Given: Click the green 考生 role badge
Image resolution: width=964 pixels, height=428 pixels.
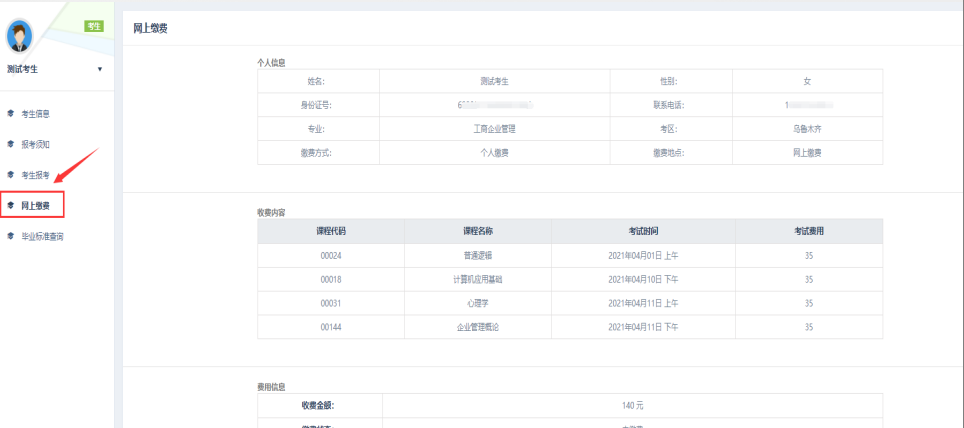Looking at the screenshot, I should [x=93, y=26].
